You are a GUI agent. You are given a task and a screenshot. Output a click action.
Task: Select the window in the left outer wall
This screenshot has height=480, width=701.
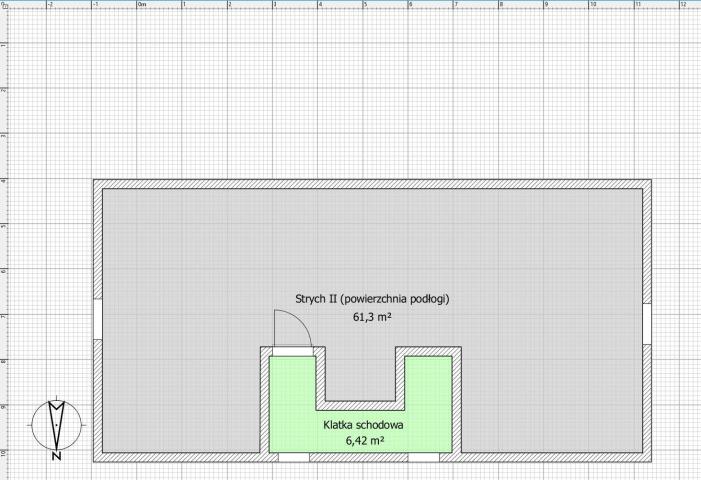pyautogui.click(x=98, y=319)
